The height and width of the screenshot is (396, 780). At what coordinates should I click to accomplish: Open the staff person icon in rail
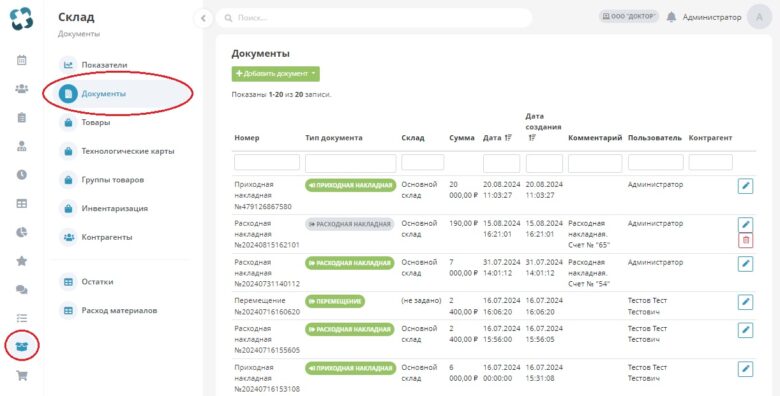tap(21, 146)
